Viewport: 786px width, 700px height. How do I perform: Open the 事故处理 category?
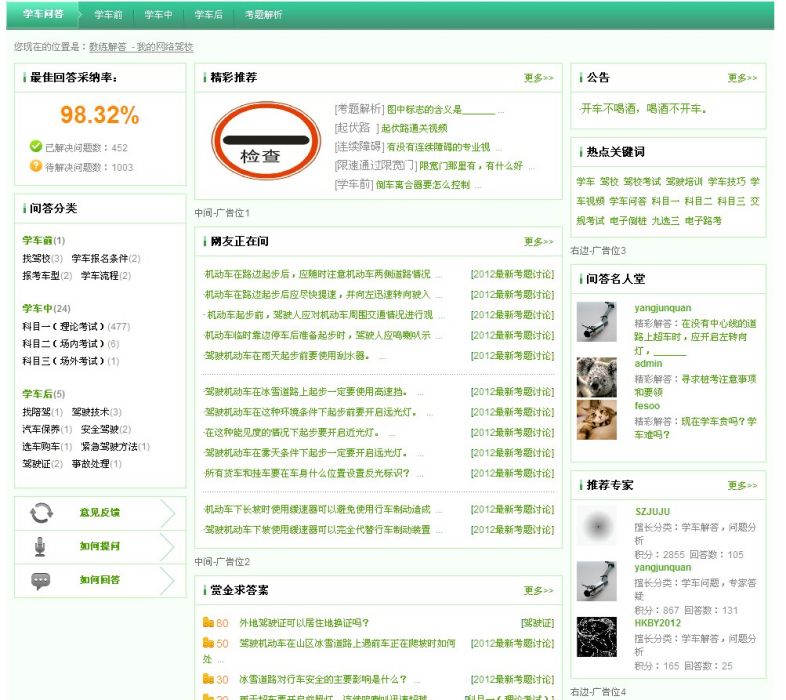(90, 464)
